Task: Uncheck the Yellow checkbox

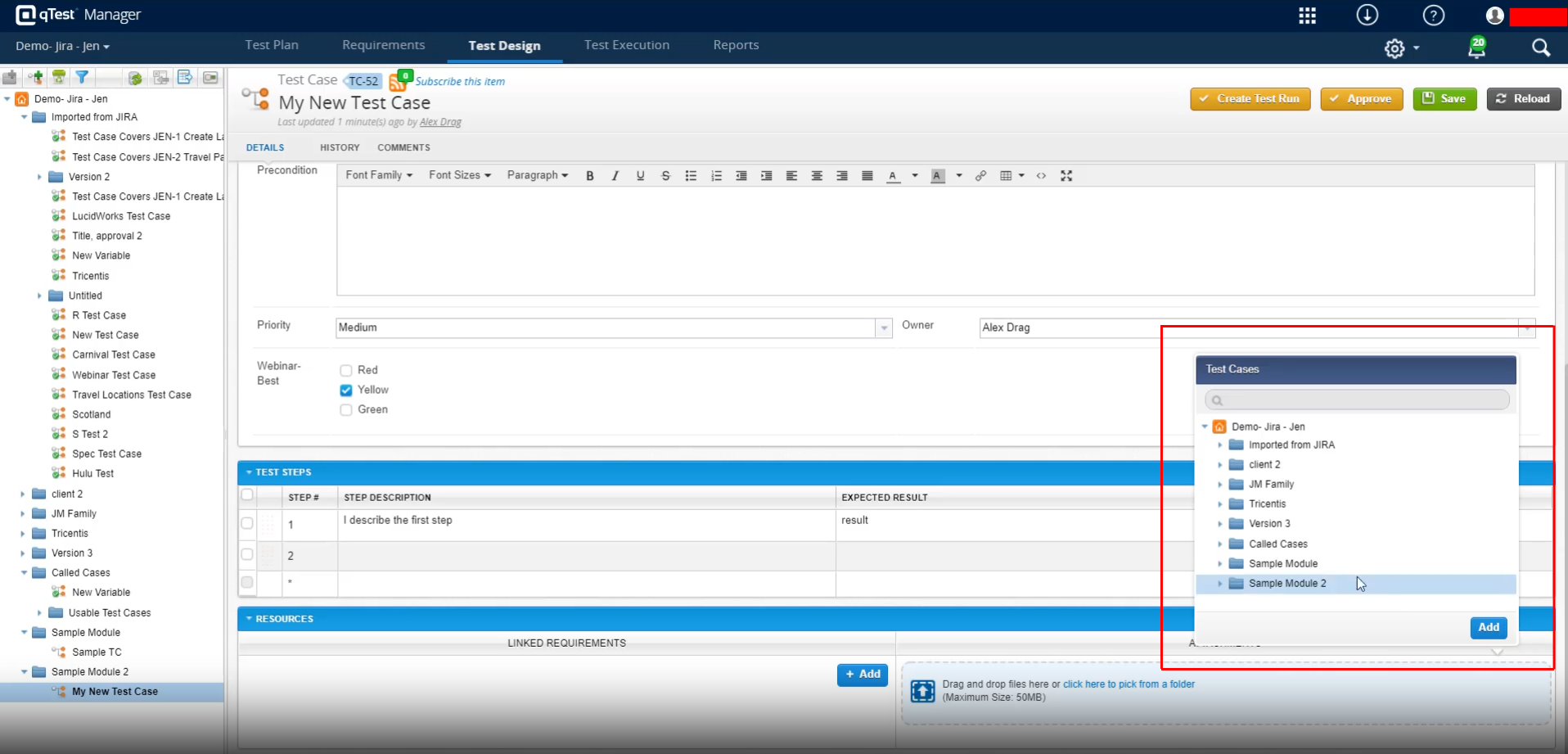Action: [x=346, y=391]
